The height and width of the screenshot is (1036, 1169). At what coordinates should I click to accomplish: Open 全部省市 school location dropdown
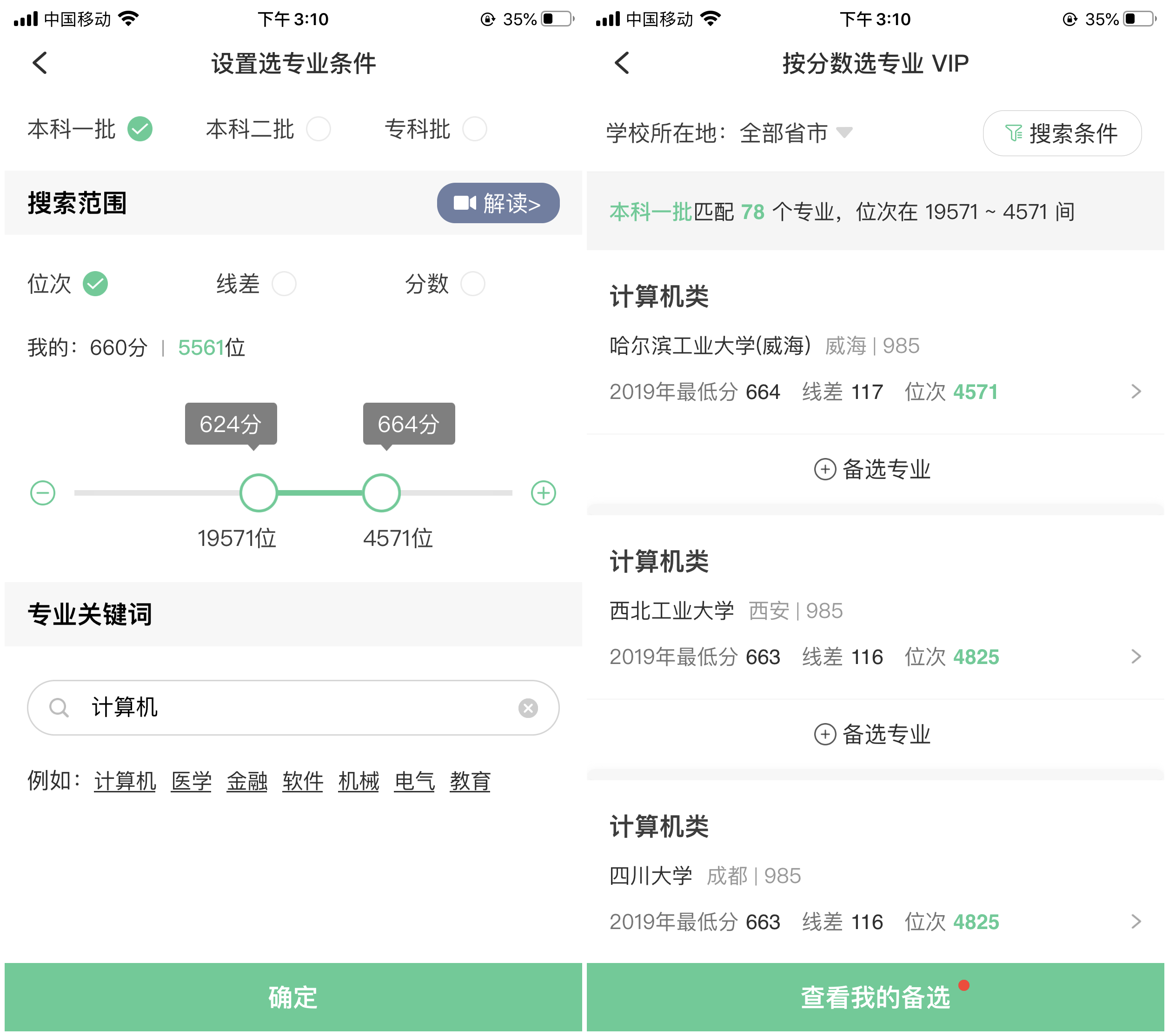[x=796, y=133]
